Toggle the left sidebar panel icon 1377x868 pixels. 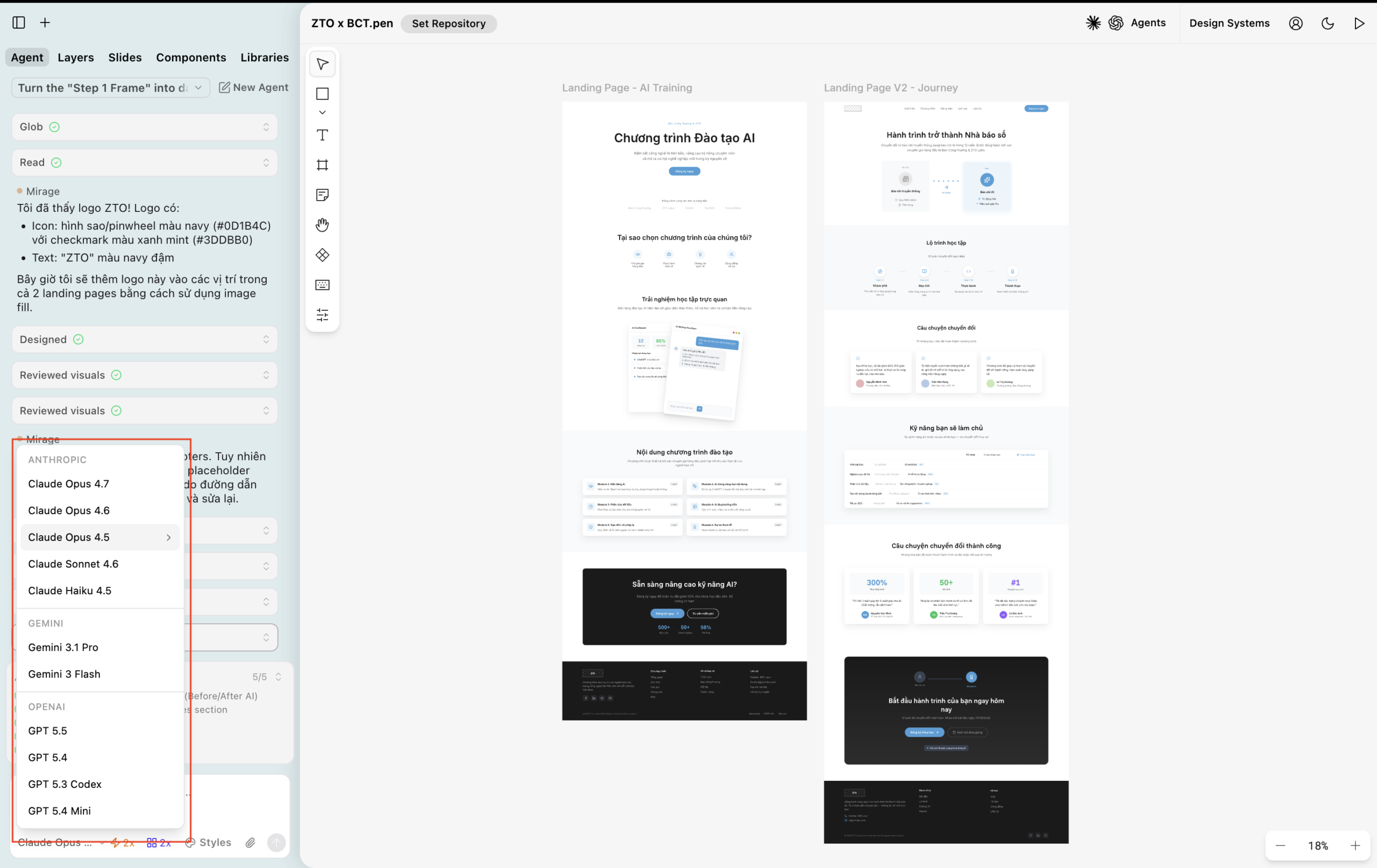[x=19, y=22]
